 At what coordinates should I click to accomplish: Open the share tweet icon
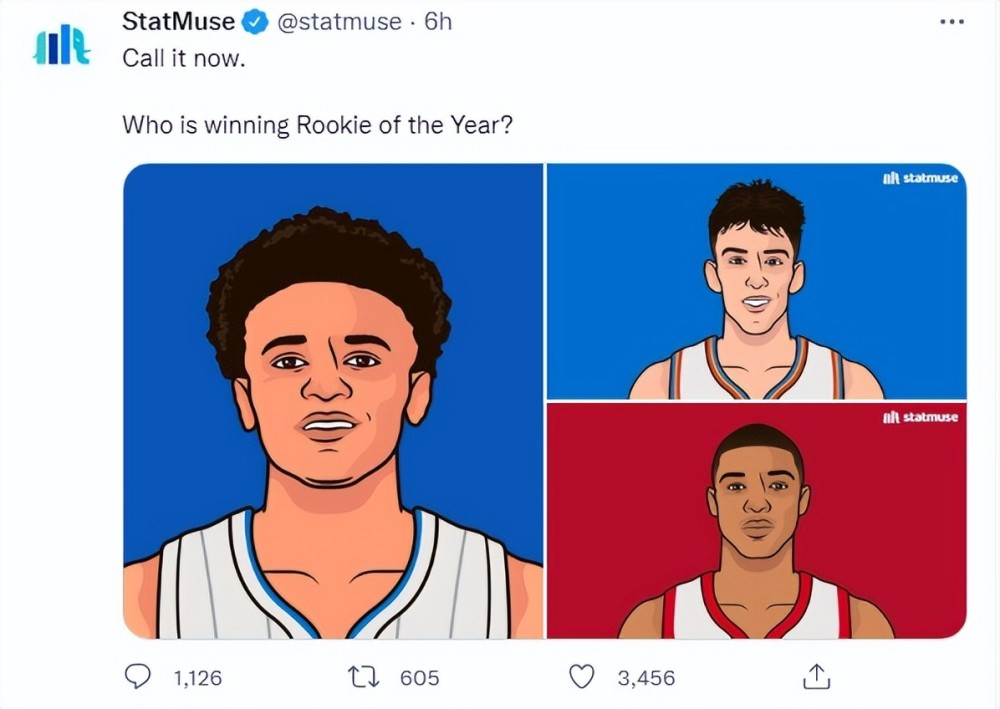pyautogui.click(x=817, y=677)
